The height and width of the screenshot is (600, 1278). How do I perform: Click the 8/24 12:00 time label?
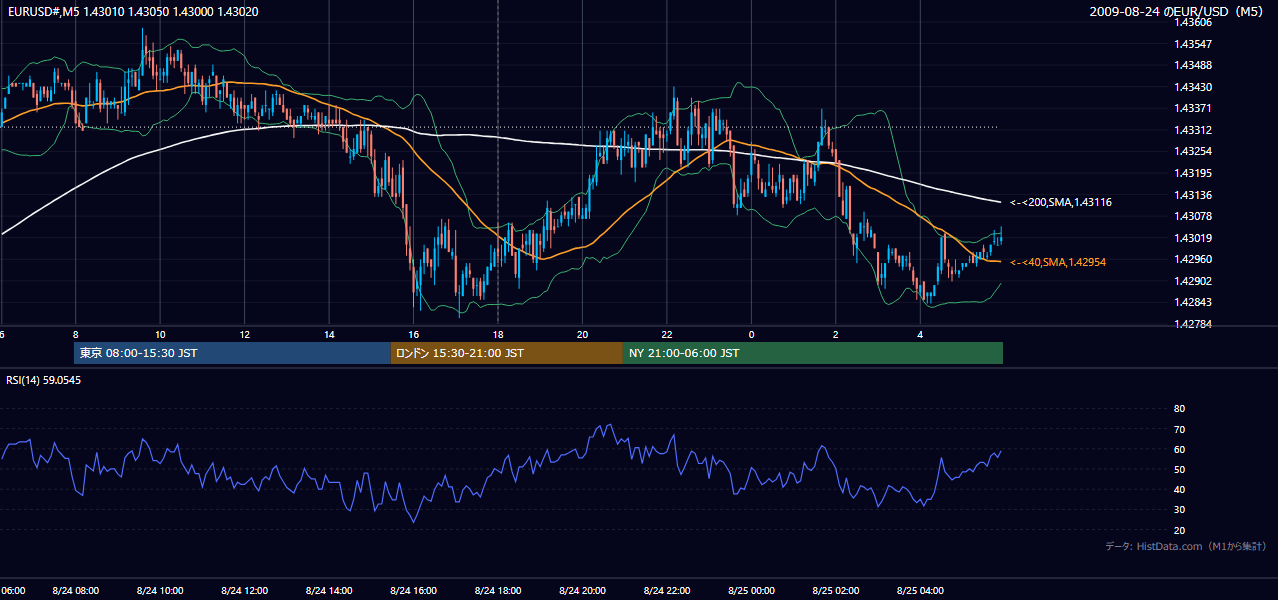(245, 591)
